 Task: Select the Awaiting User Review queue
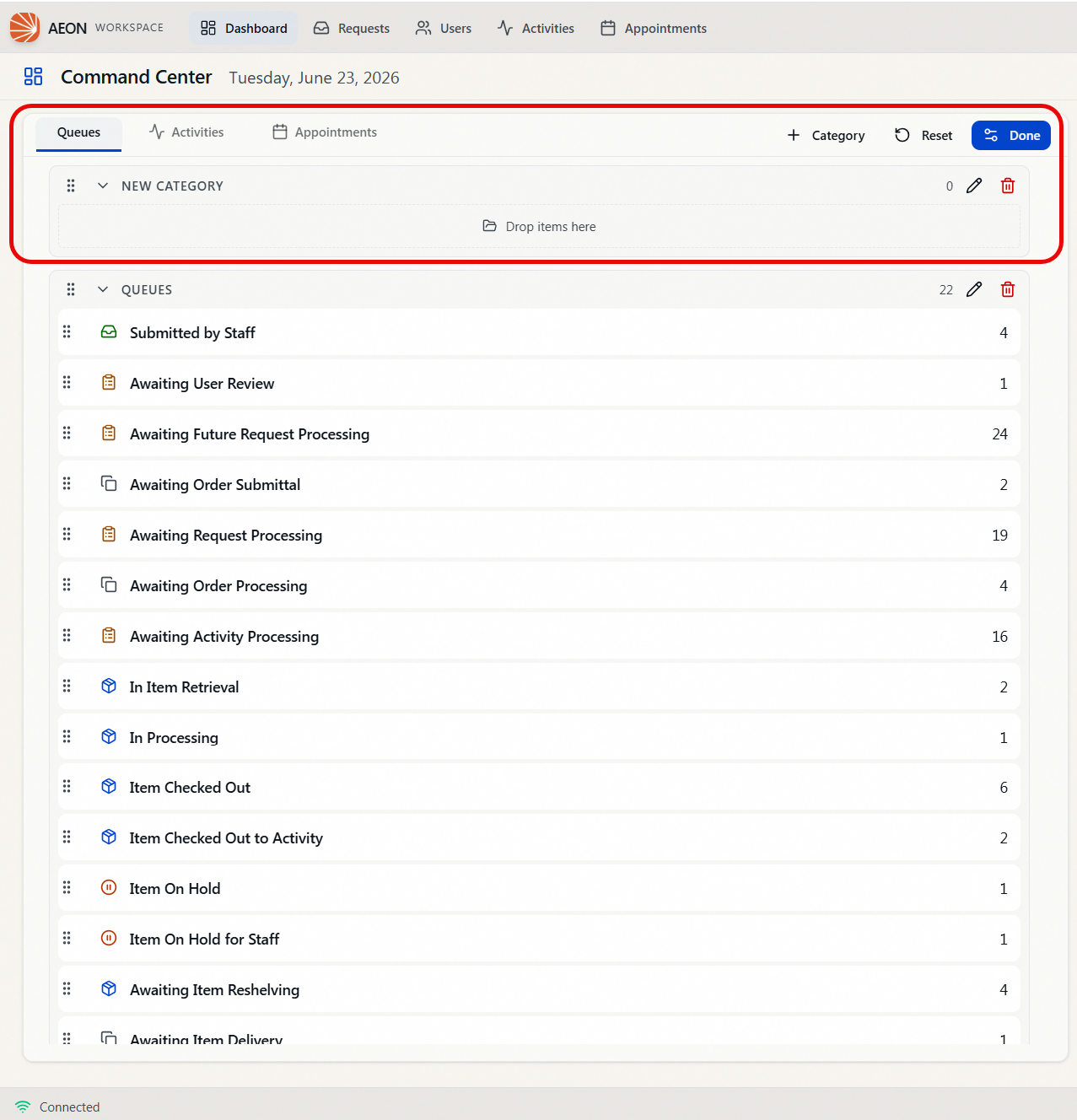[x=539, y=383]
